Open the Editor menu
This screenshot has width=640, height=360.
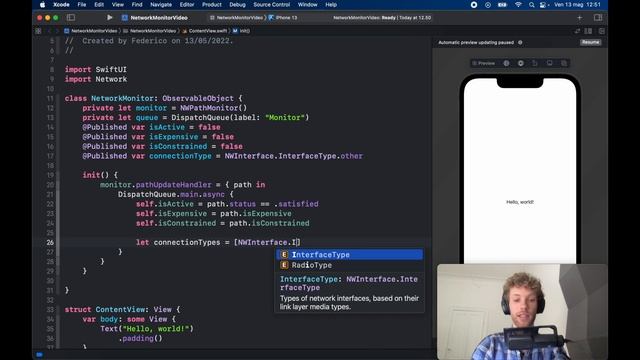(x=187, y=4)
